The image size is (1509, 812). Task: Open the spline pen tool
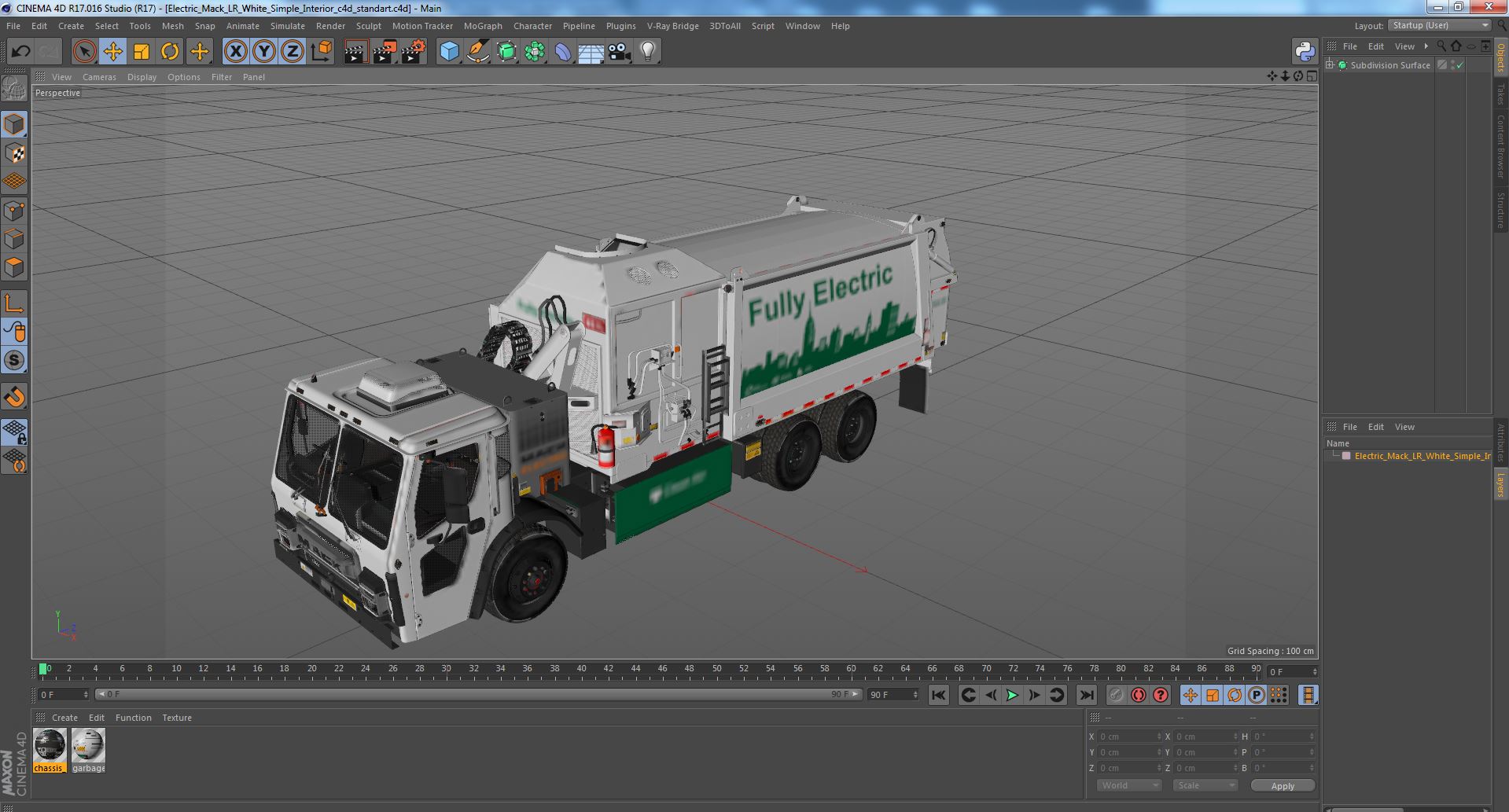(477, 52)
